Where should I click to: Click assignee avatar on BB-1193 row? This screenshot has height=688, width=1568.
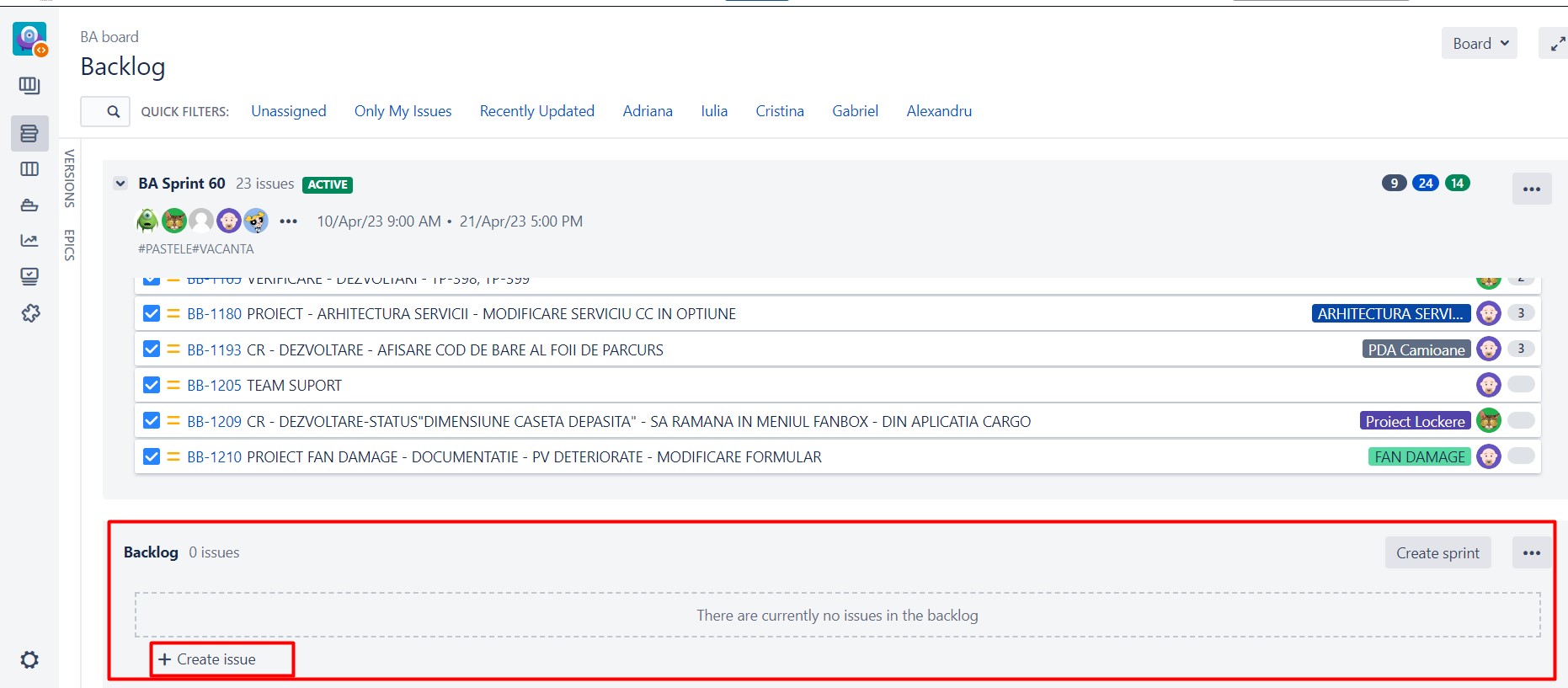[1489, 349]
